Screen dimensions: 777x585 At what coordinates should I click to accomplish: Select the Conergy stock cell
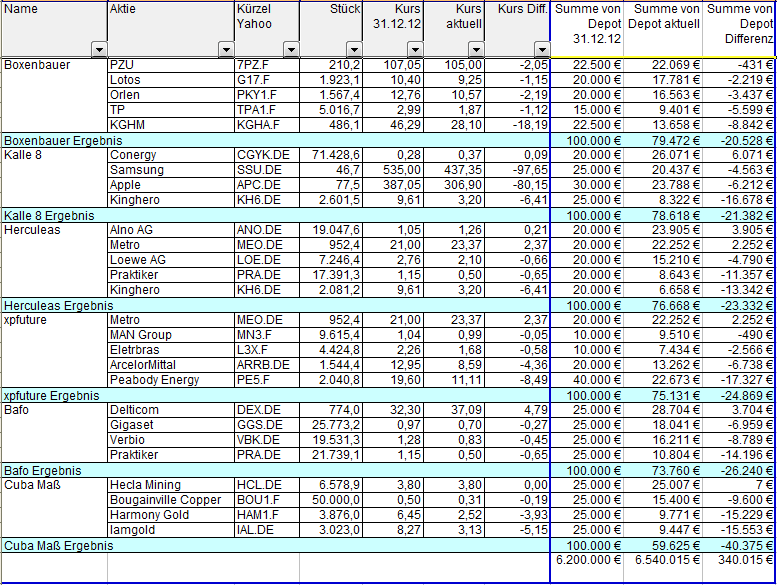[x=171, y=155]
